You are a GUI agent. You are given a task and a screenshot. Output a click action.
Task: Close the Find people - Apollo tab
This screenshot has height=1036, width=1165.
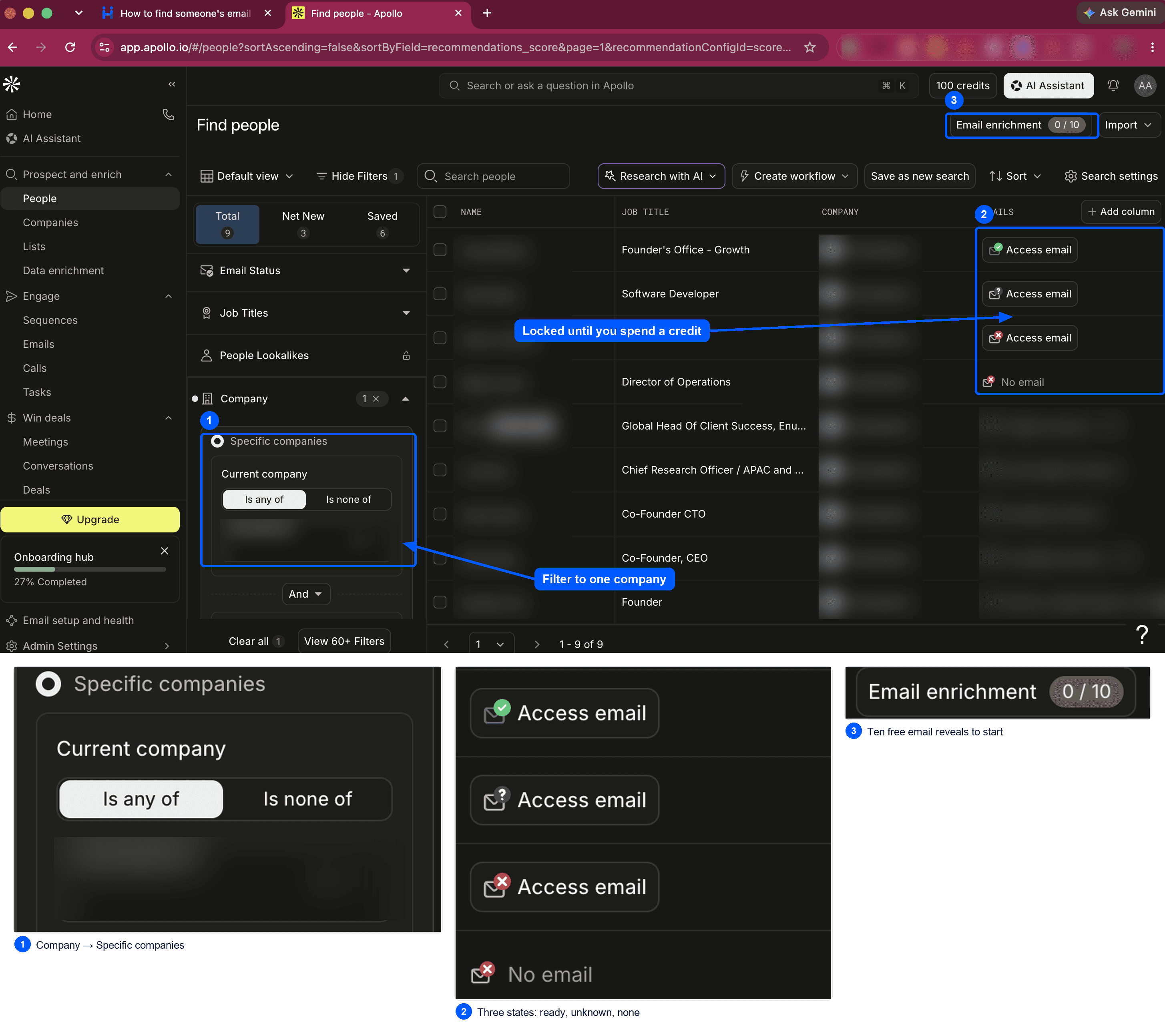coord(458,13)
